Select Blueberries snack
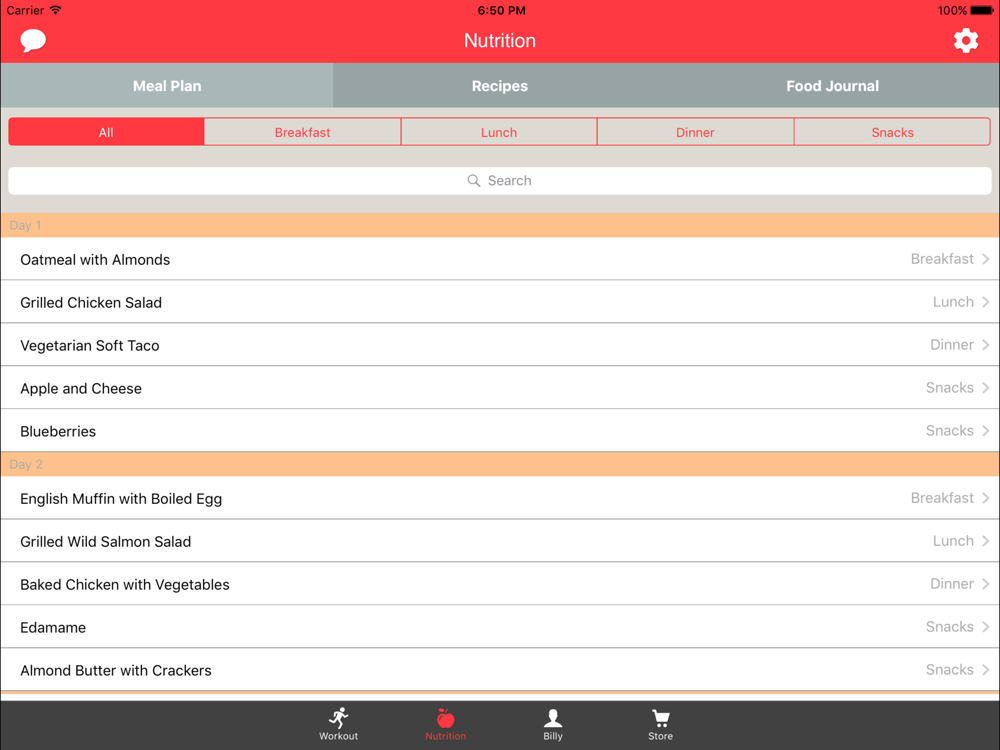Image resolution: width=1000 pixels, height=750 pixels. (499, 430)
